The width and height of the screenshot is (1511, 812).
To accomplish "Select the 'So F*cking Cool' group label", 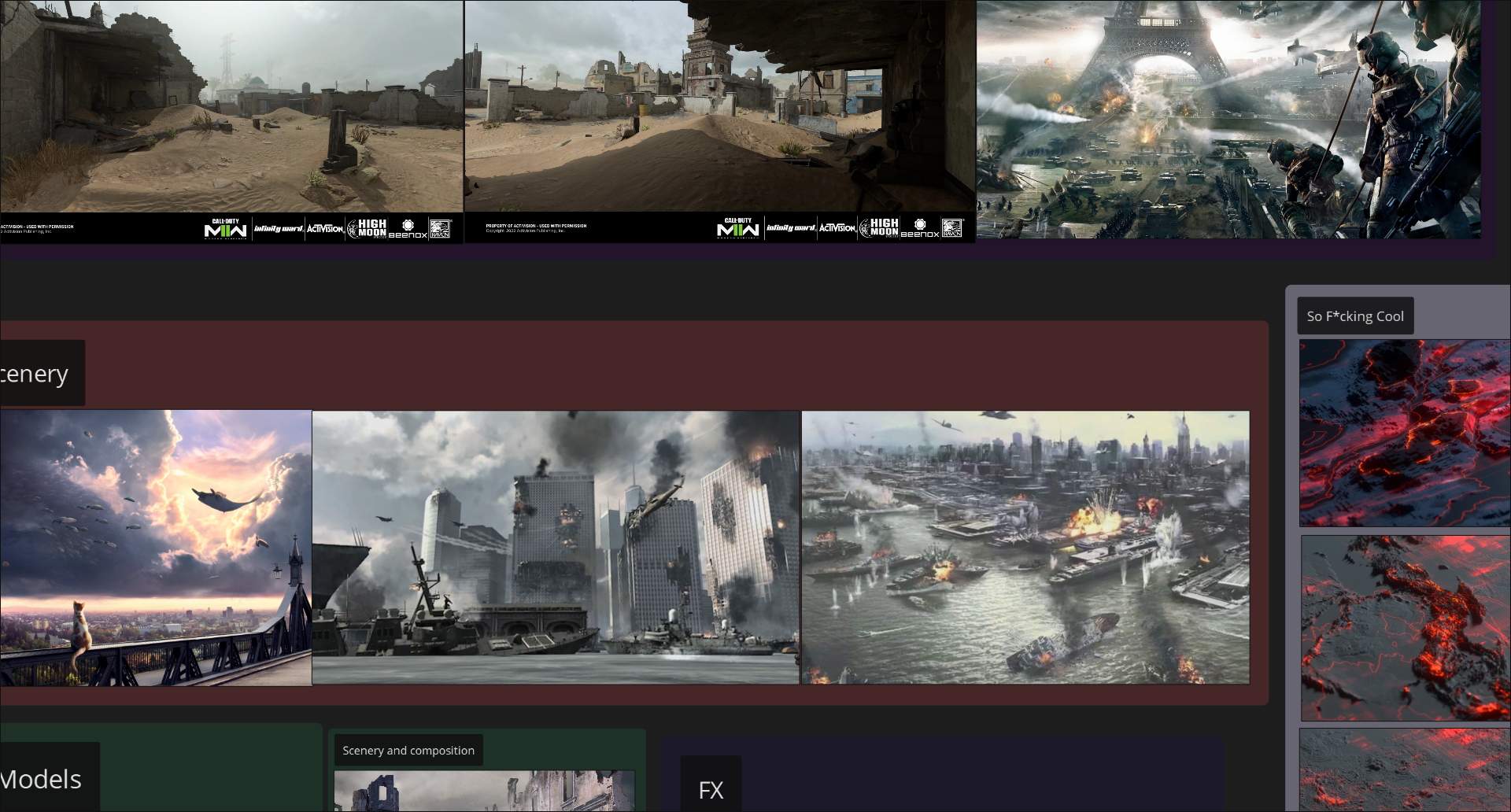I will [x=1355, y=316].
